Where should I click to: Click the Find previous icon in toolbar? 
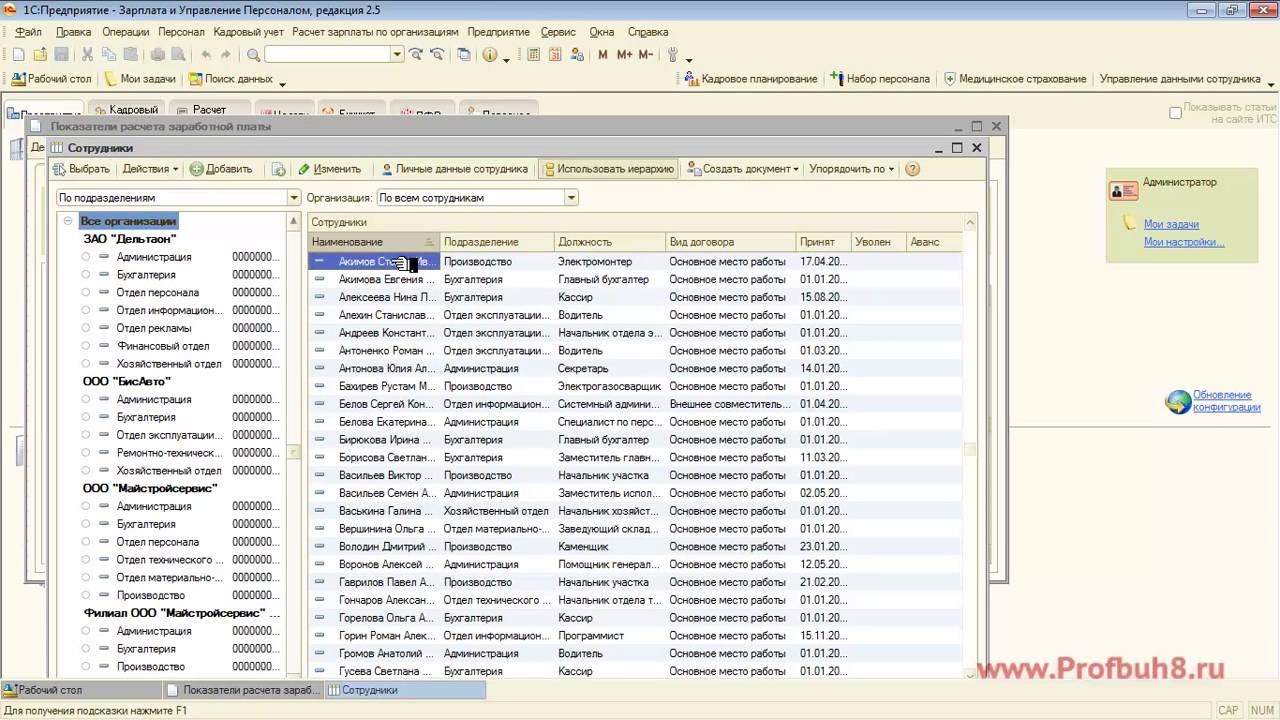point(437,55)
